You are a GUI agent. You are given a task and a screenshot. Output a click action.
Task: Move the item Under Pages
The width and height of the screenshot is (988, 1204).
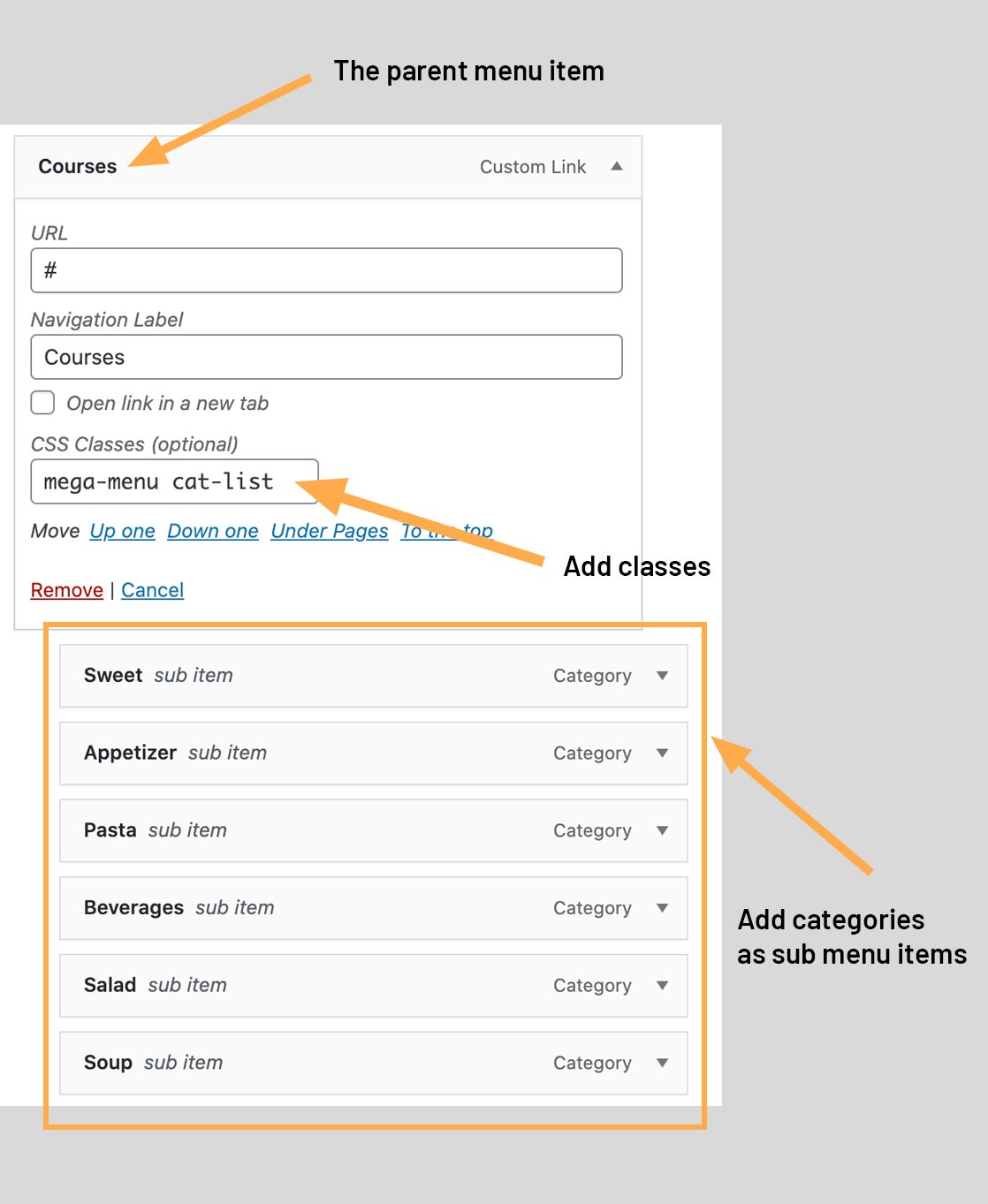point(329,531)
